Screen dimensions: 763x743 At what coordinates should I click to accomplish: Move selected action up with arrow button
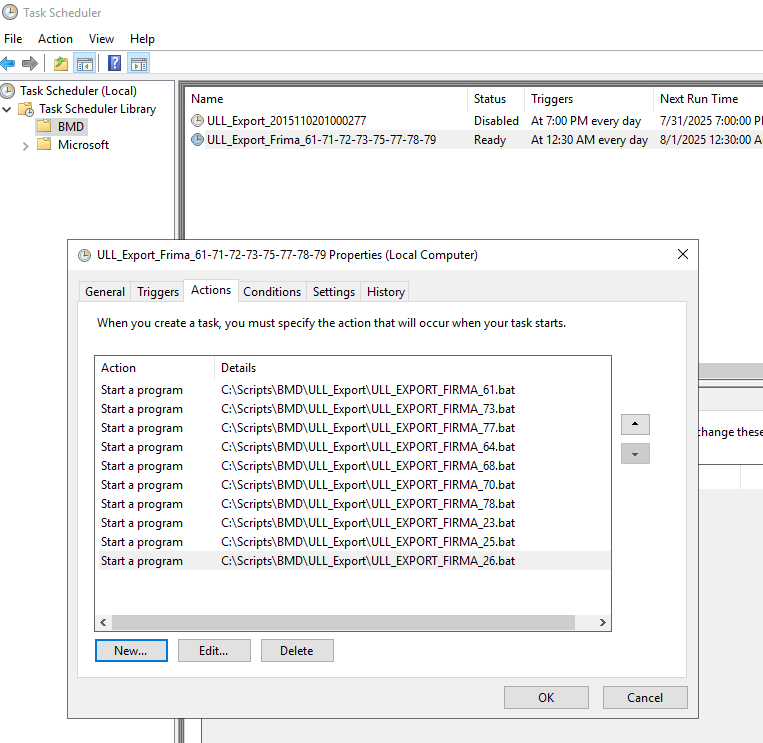point(635,424)
